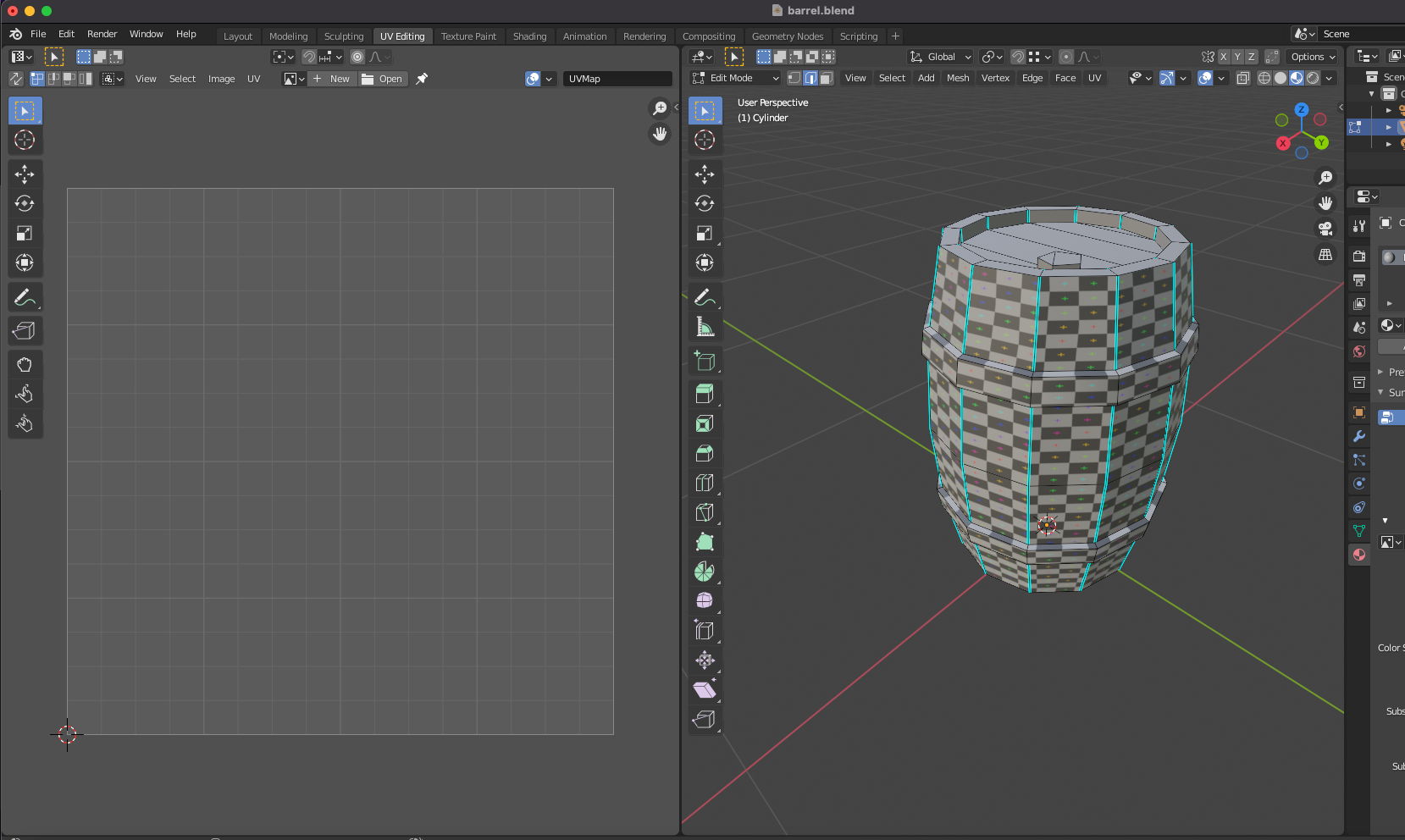Click the Open image button
Viewport: 1405px width, 840px height.
click(383, 79)
